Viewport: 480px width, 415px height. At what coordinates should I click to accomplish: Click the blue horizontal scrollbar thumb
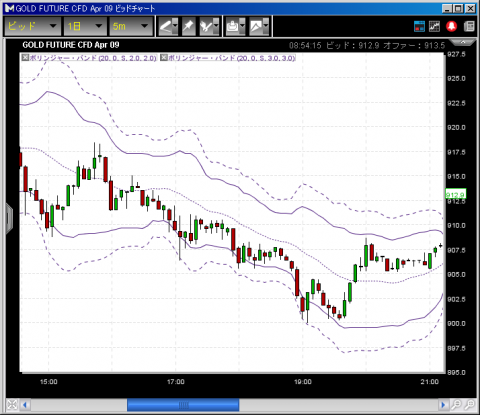click(183, 405)
